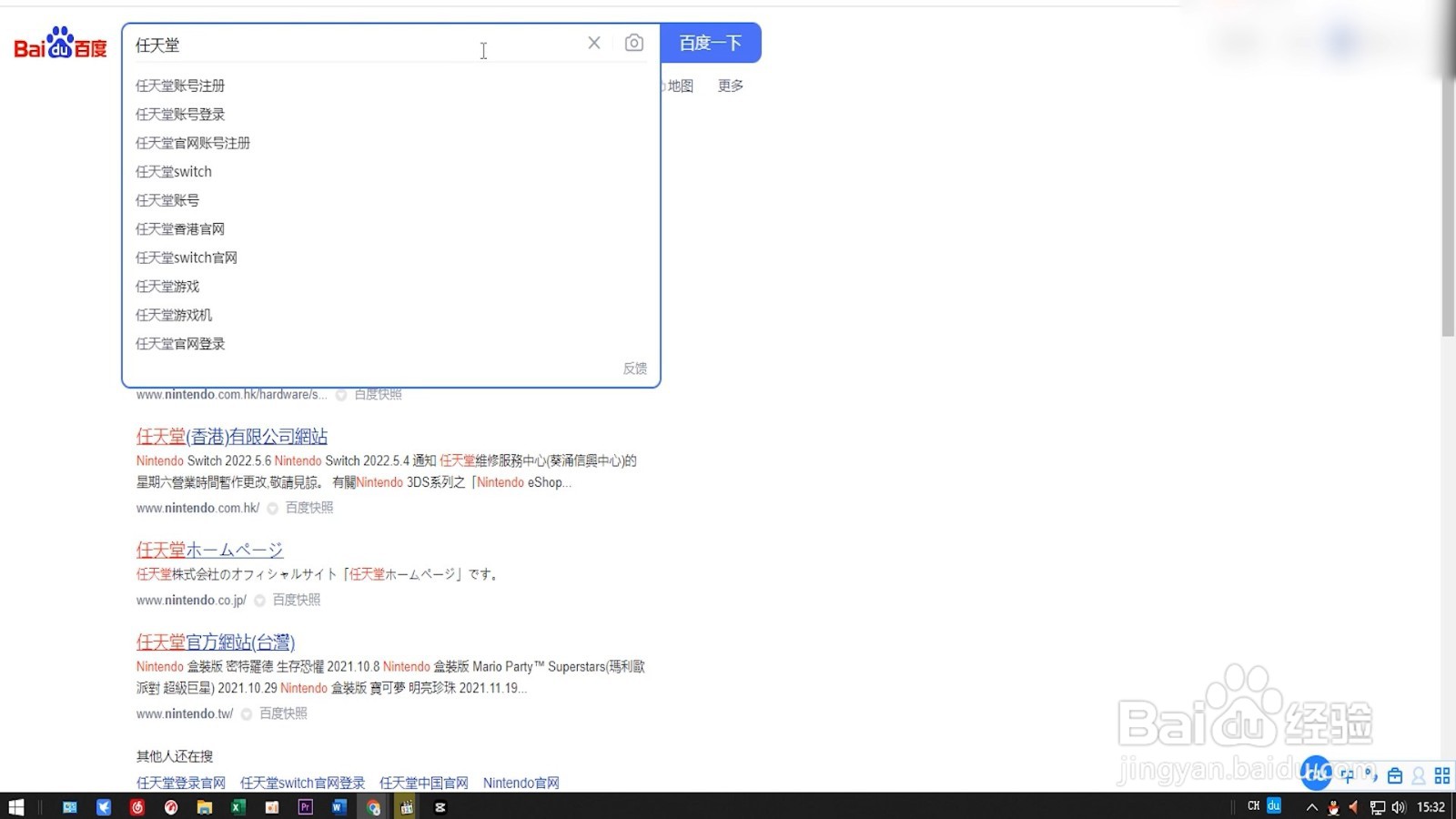Click the Baidu IME du tray icon

click(x=1274, y=805)
